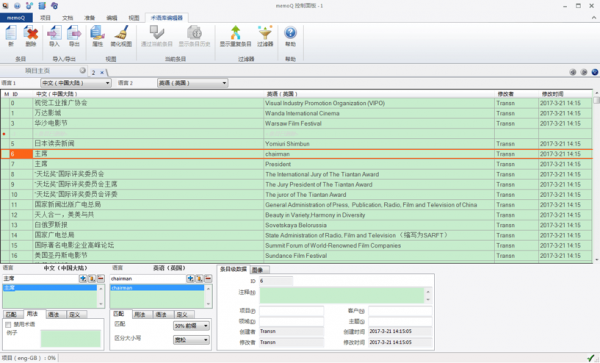Switch to 简化视图 with the broom icon

coord(121,36)
